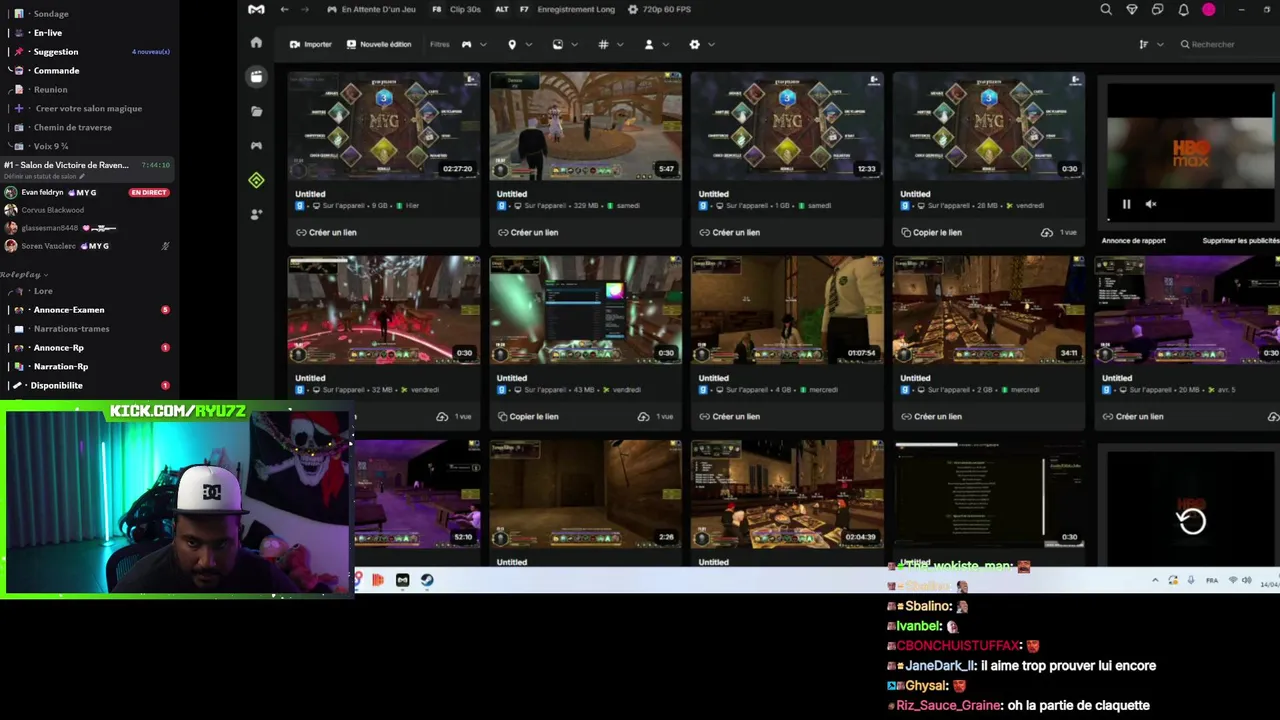The height and width of the screenshot is (720, 1280).
Task: Open the gear settings filter dropdown
Action: (702, 44)
